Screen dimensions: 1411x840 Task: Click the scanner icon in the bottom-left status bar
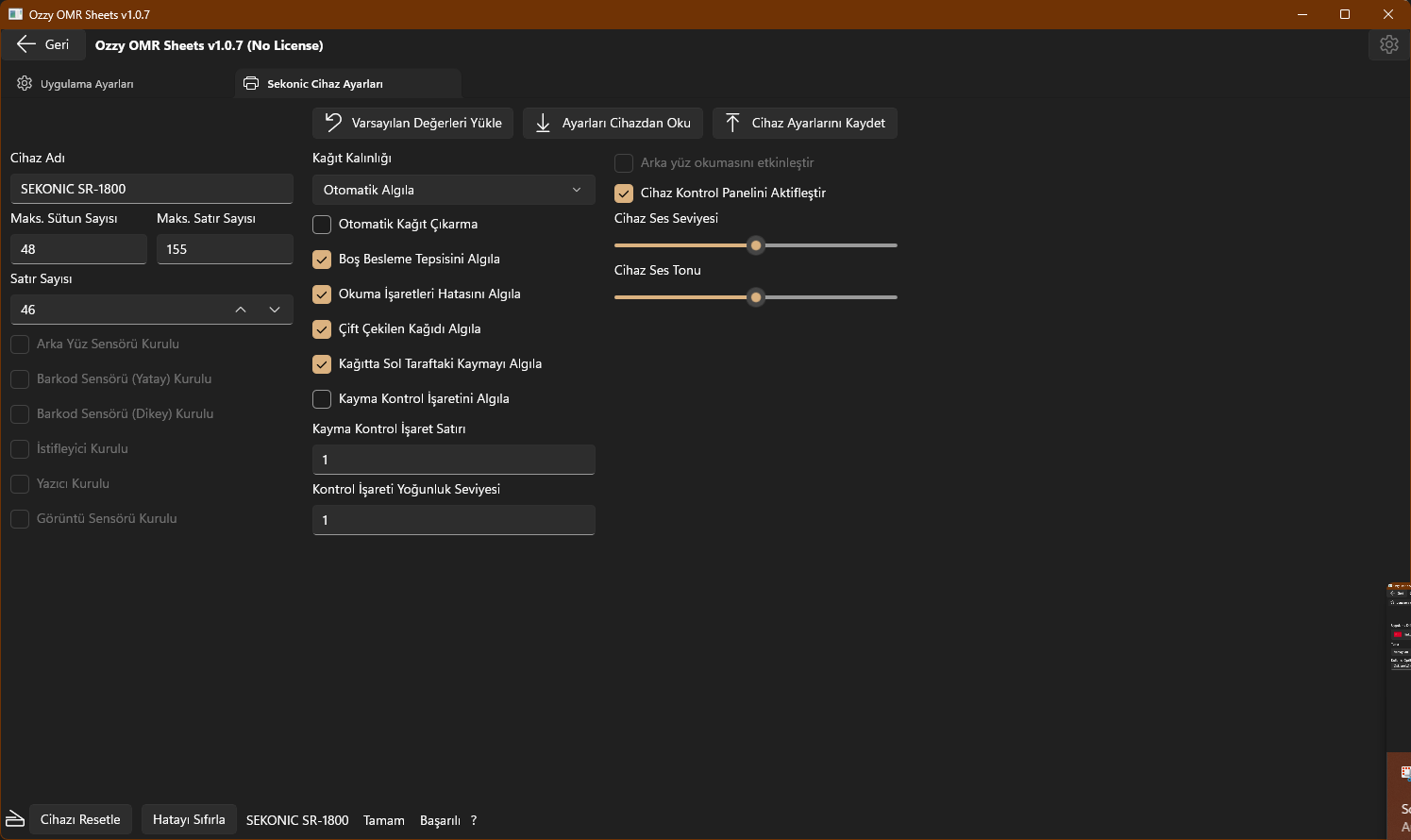(15, 818)
